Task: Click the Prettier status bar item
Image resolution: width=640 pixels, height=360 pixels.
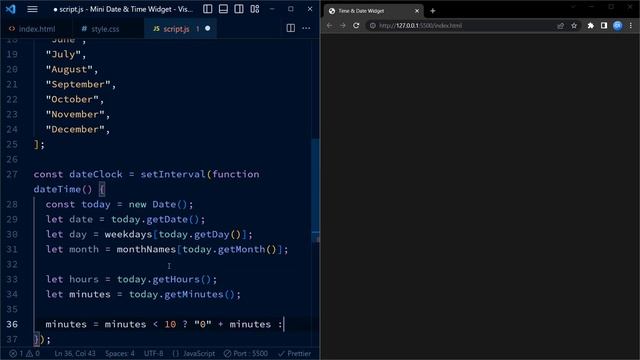Action: [x=295, y=353]
